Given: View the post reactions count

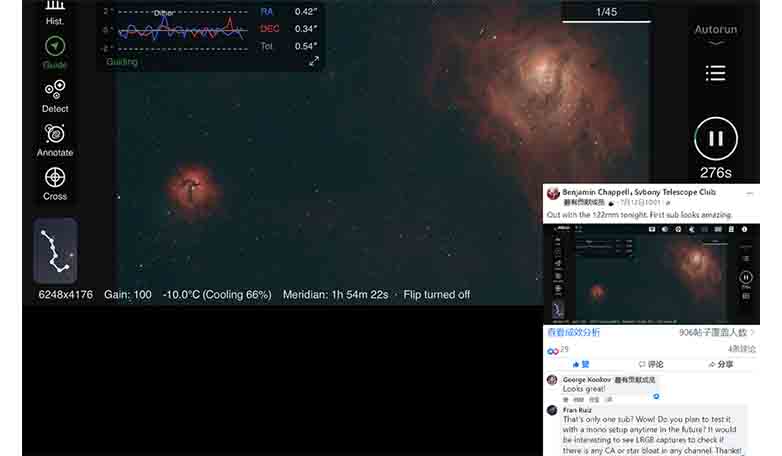Looking at the screenshot, I should [x=558, y=350].
